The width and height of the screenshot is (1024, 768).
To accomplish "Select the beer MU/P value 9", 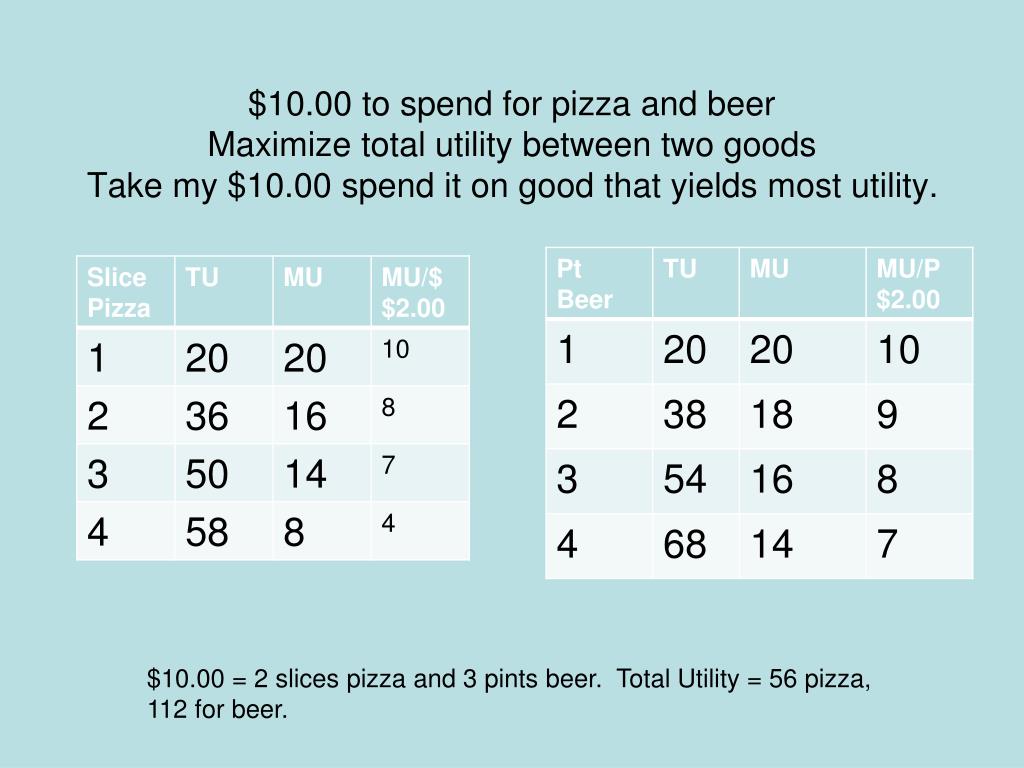I will (888, 414).
